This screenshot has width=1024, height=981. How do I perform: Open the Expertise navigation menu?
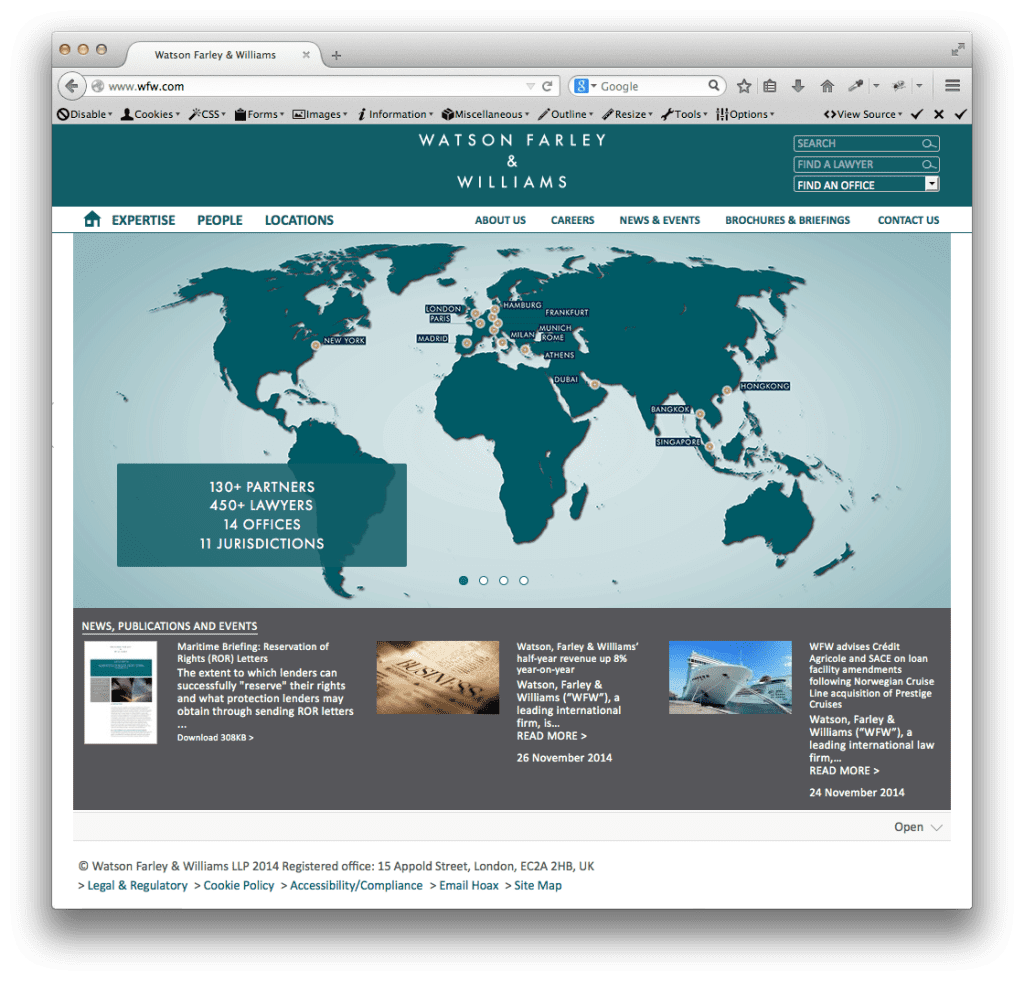click(143, 220)
